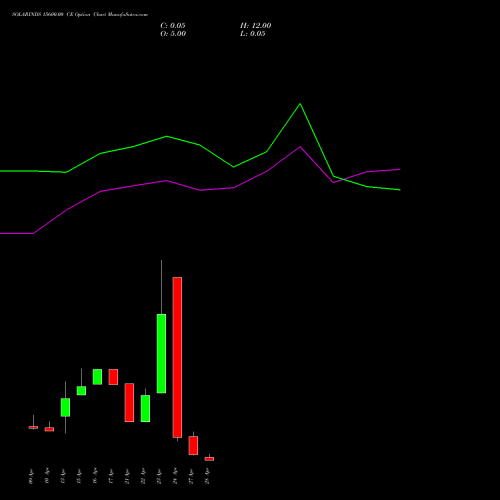Screen dimensions: 500x500
Task: Click the close value 'C: 0.05'
Action: click(173, 26)
